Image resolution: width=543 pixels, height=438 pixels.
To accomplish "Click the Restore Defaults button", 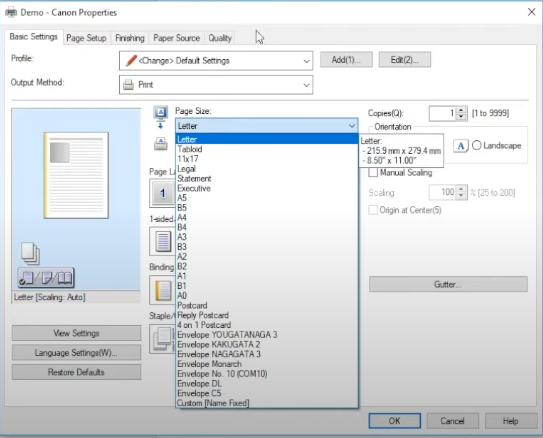I will pyautogui.click(x=77, y=372).
